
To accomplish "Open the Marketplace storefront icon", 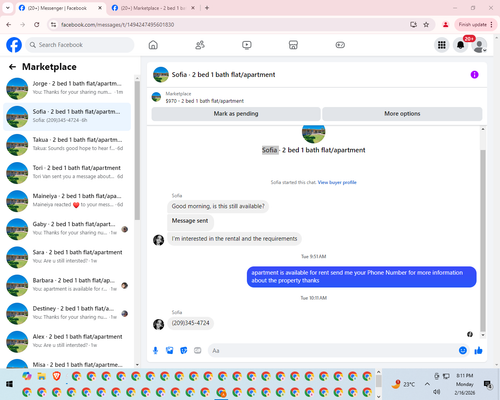I will tap(293, 45).
